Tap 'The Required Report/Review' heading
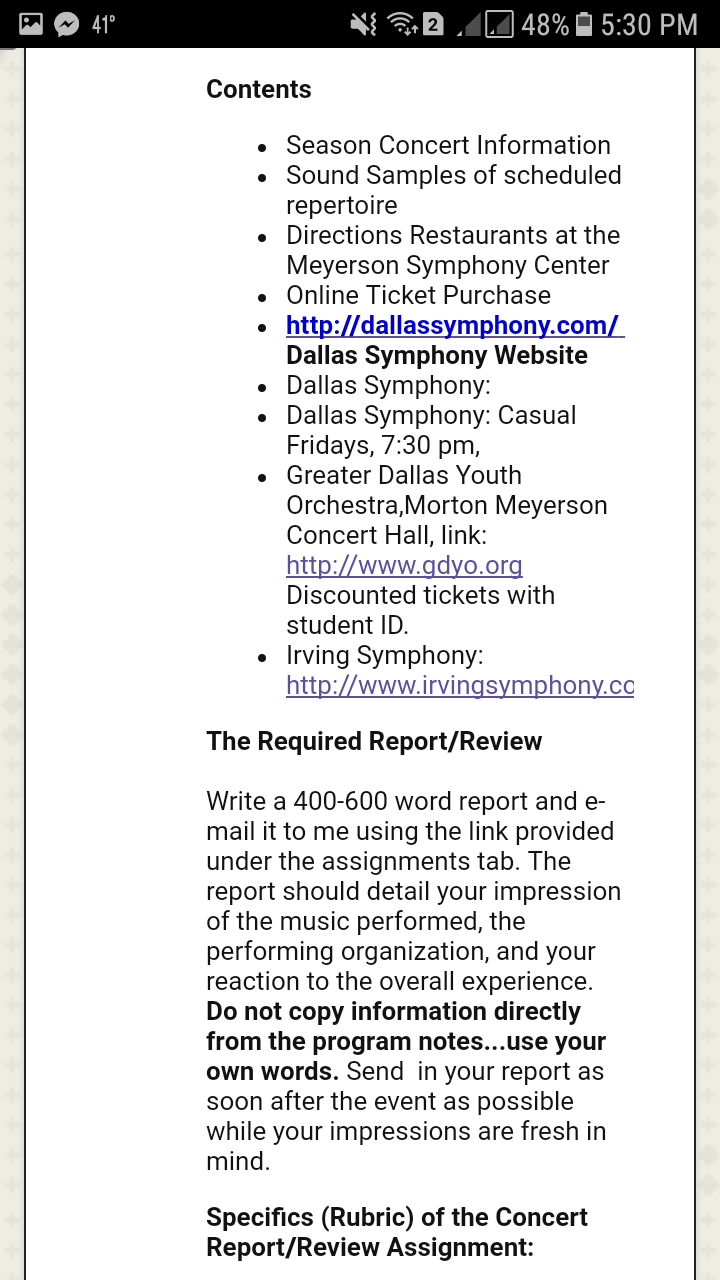This screenshot has height=1280, width=720. (x=374, y=741)
